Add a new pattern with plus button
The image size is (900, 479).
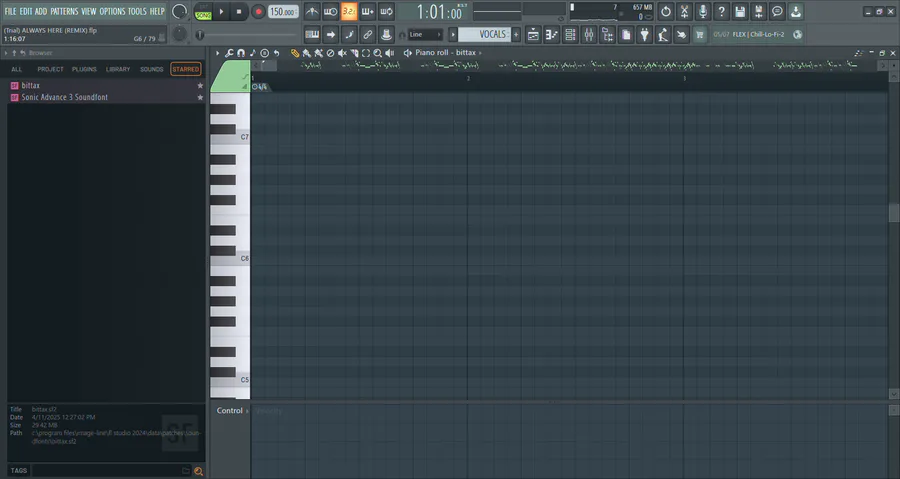tap(516, 34)
